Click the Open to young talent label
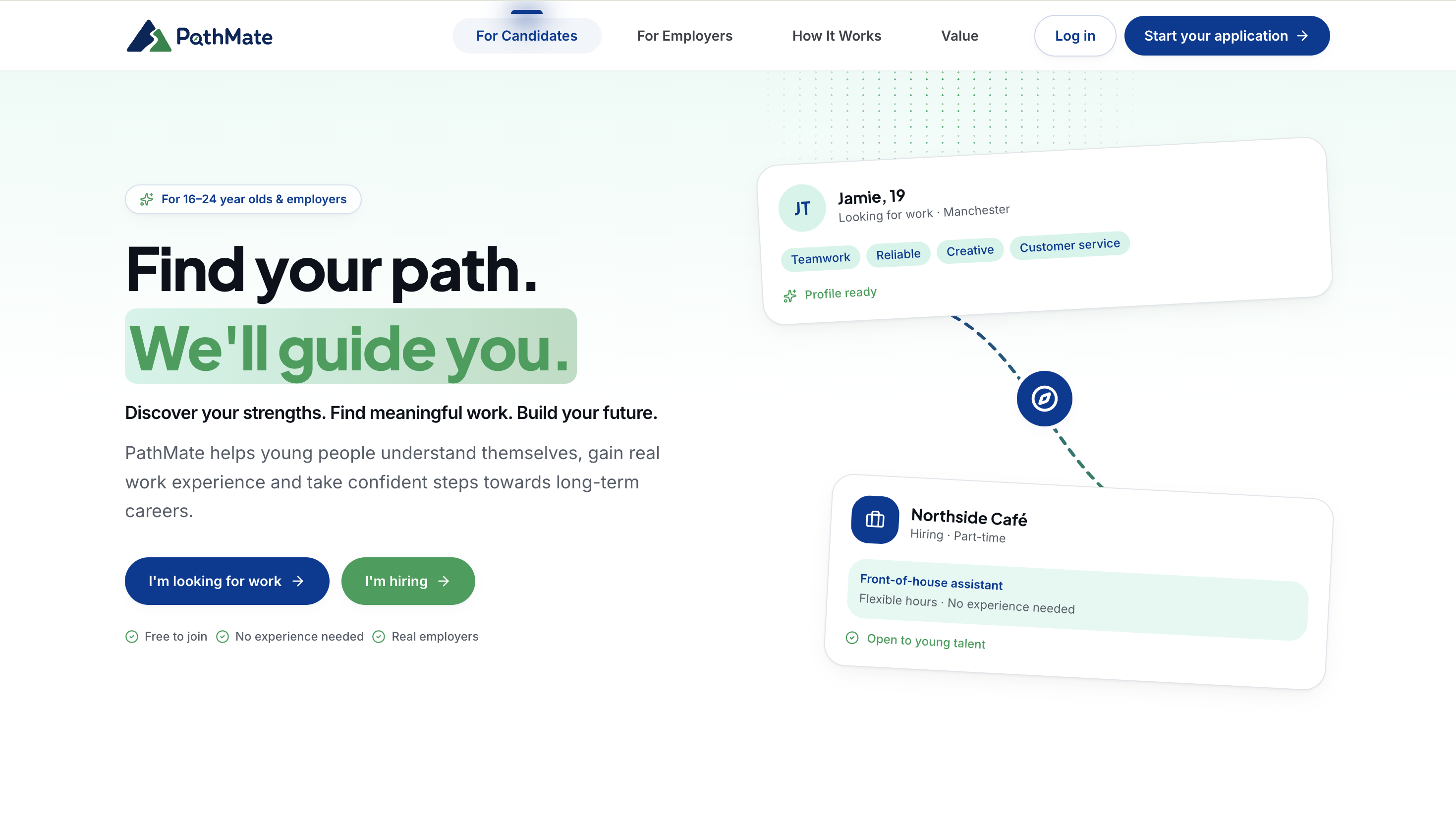Screen dimensions: 1456x829 coord(926,641)
